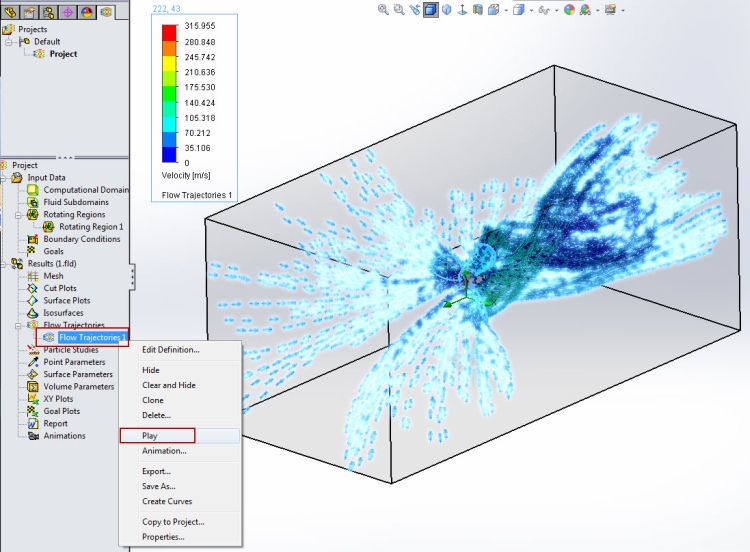
Task: Click the Isosurfaces icon
Action: (x=33, y=313)
